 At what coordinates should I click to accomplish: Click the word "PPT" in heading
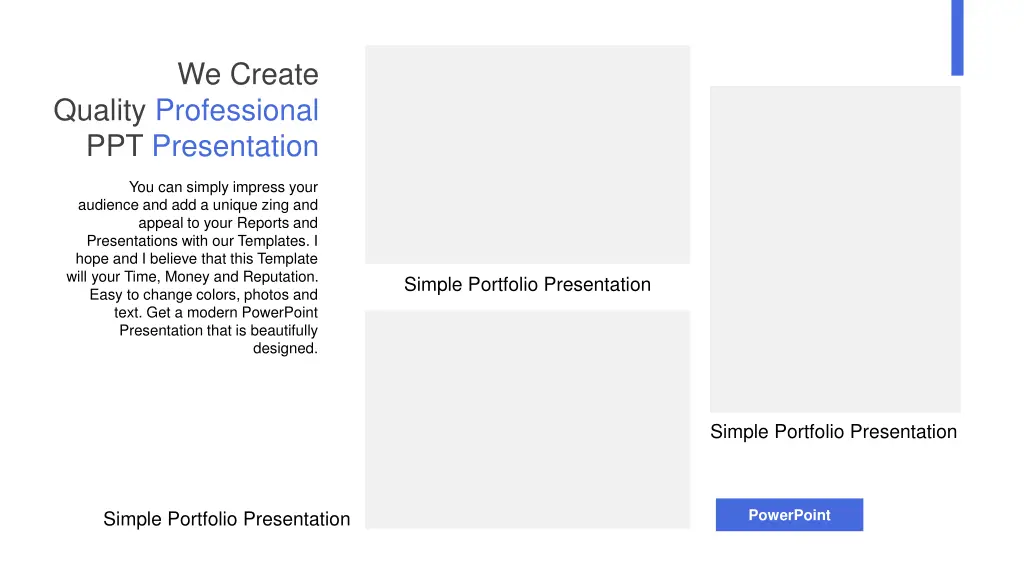click(x=114, y=146)
